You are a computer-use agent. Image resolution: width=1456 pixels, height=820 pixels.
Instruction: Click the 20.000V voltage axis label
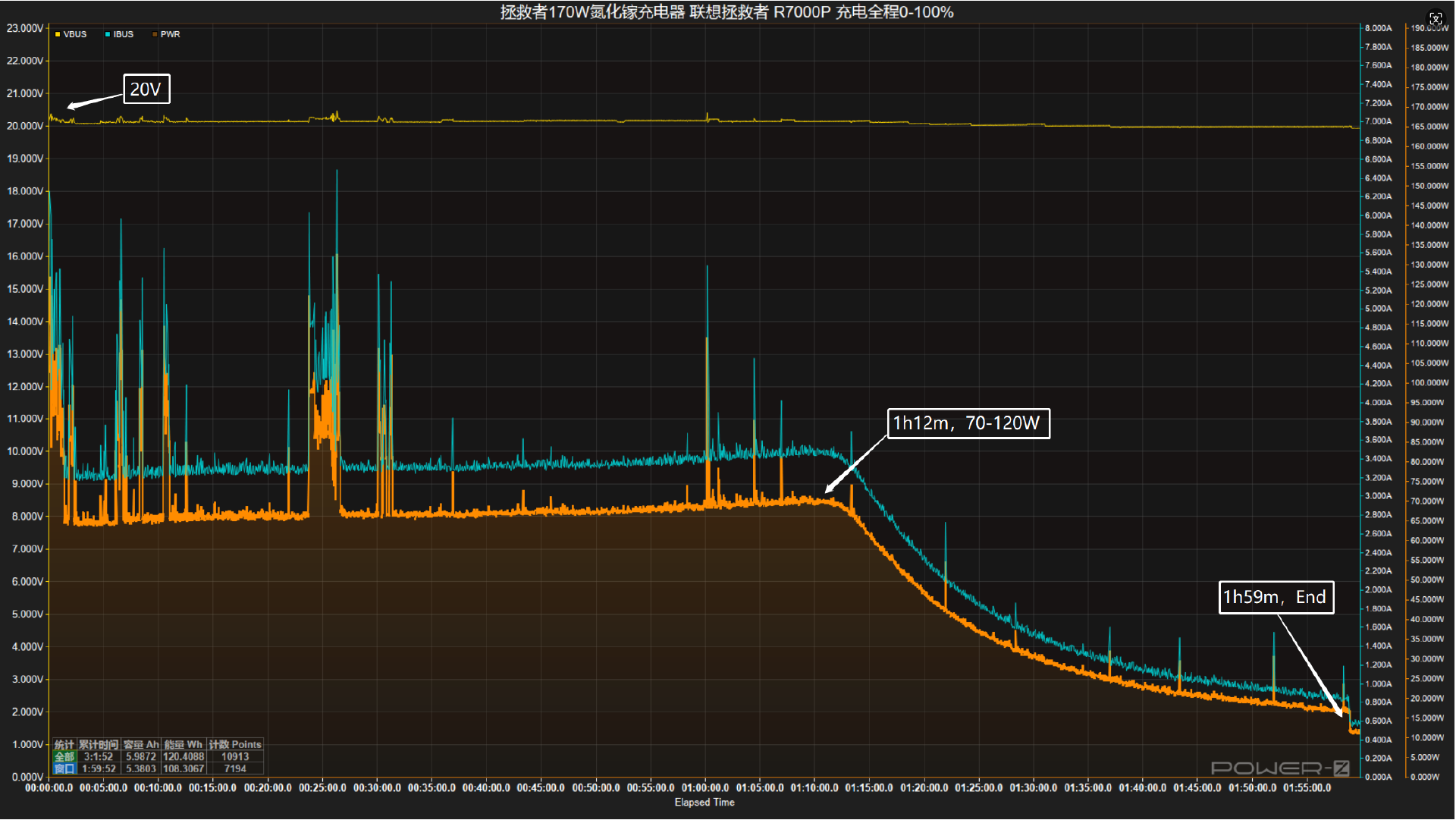(x=25, y=126)
